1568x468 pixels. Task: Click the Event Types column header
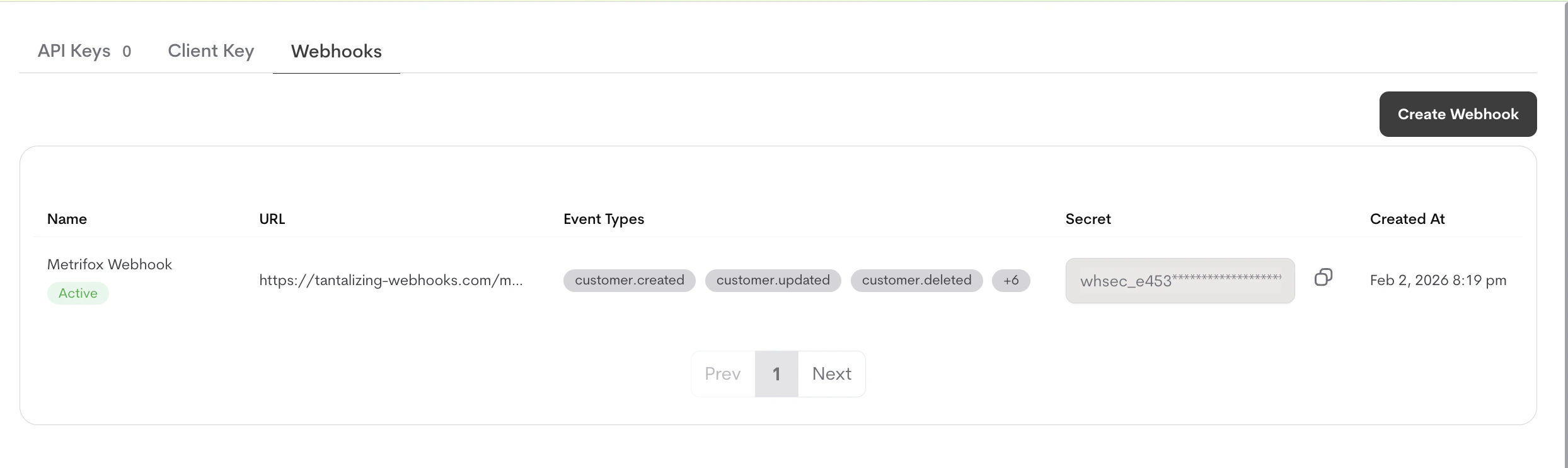click(603, 219)
